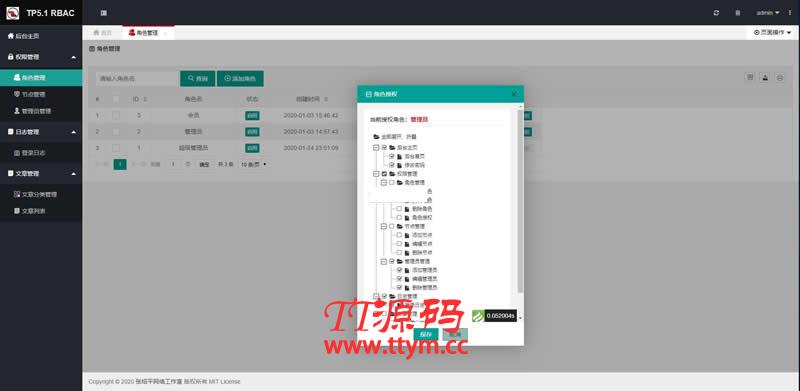800x391 pixels.
Task: Switch to the 首页 tab
Action: click(x=103, y=33)
